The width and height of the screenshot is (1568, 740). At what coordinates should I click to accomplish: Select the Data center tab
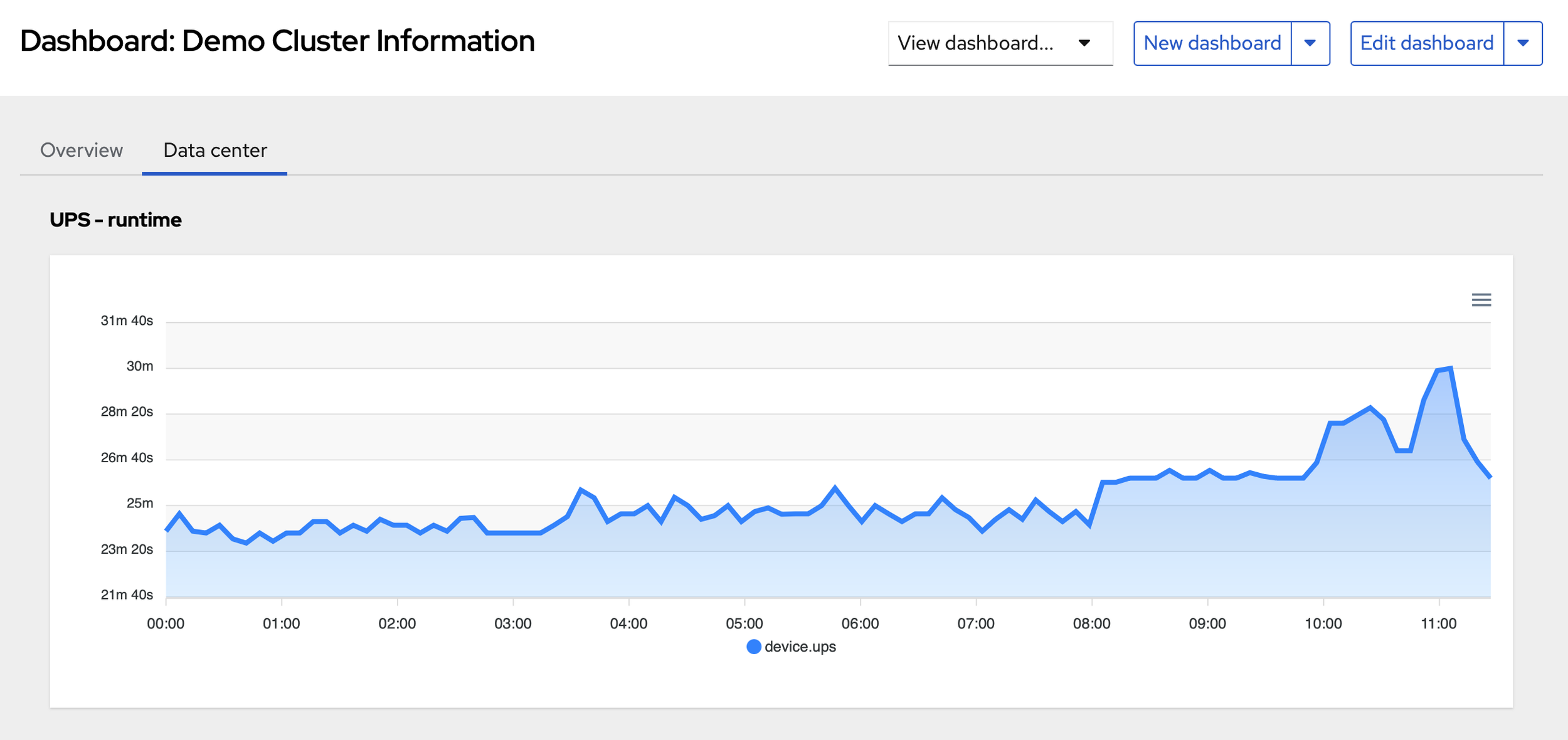[215, 151]
